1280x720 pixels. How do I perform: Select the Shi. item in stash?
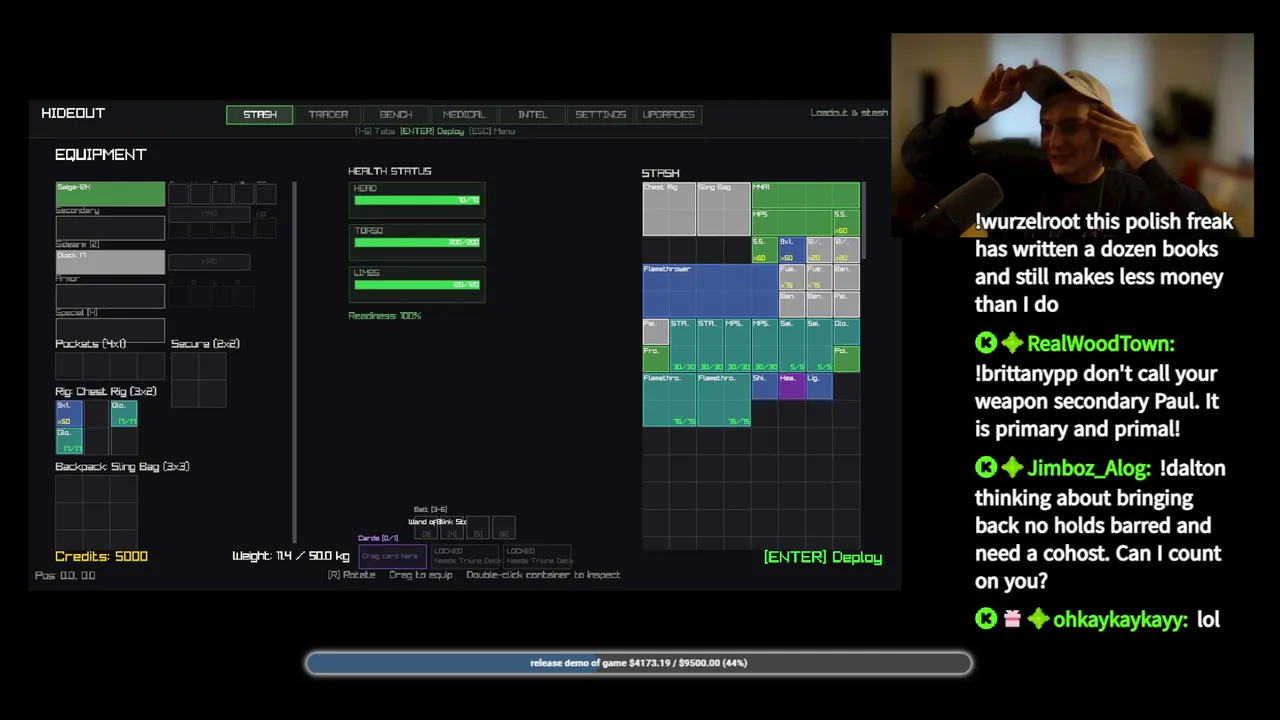click(x=765, y=386)
